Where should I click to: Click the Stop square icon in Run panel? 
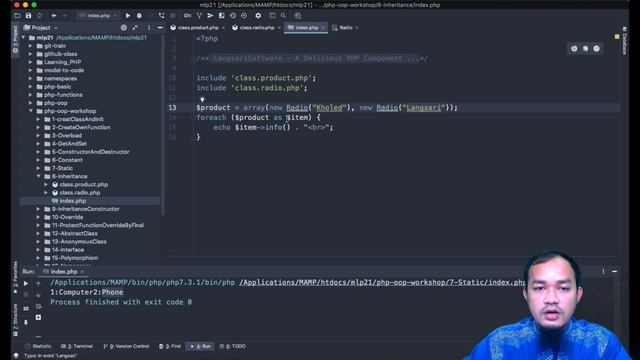[26, 294]
